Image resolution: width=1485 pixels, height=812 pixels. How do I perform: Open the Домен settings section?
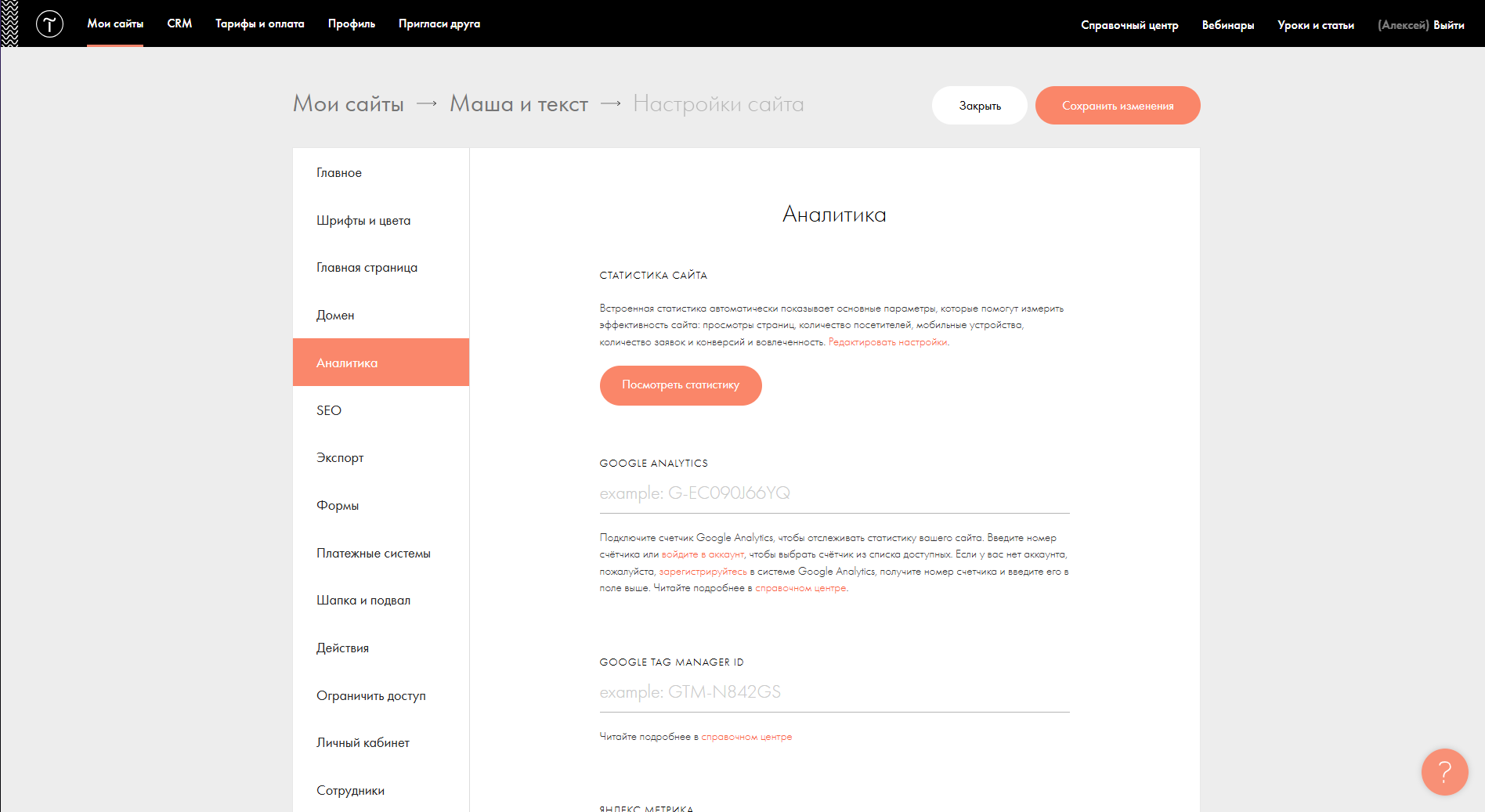click(x=335, y=316)
